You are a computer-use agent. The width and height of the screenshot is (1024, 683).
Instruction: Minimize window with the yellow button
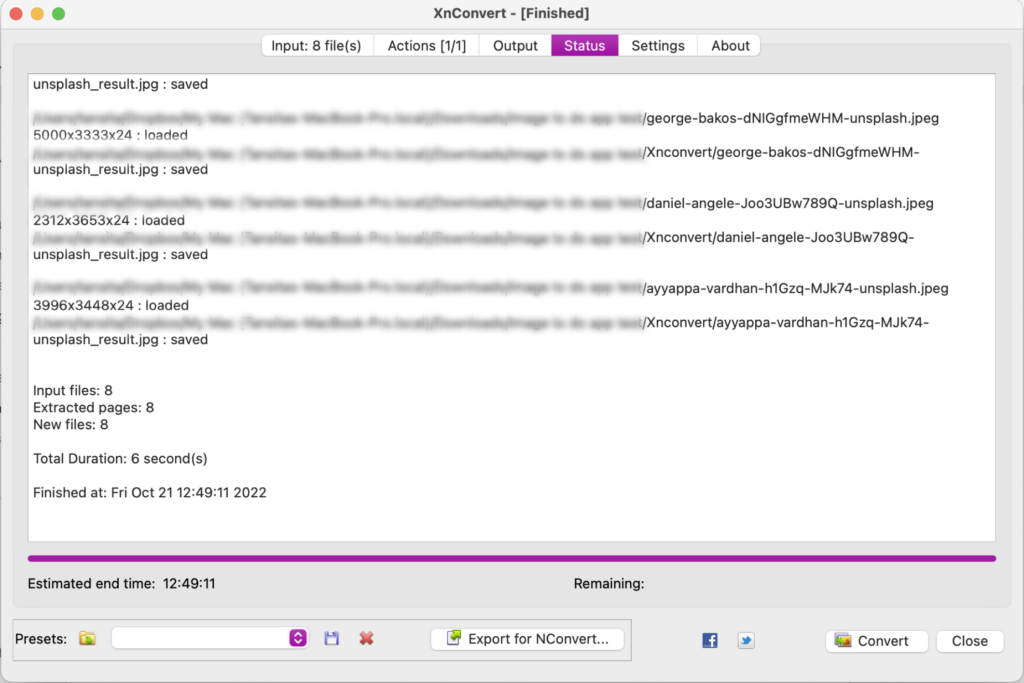(37, 14)
